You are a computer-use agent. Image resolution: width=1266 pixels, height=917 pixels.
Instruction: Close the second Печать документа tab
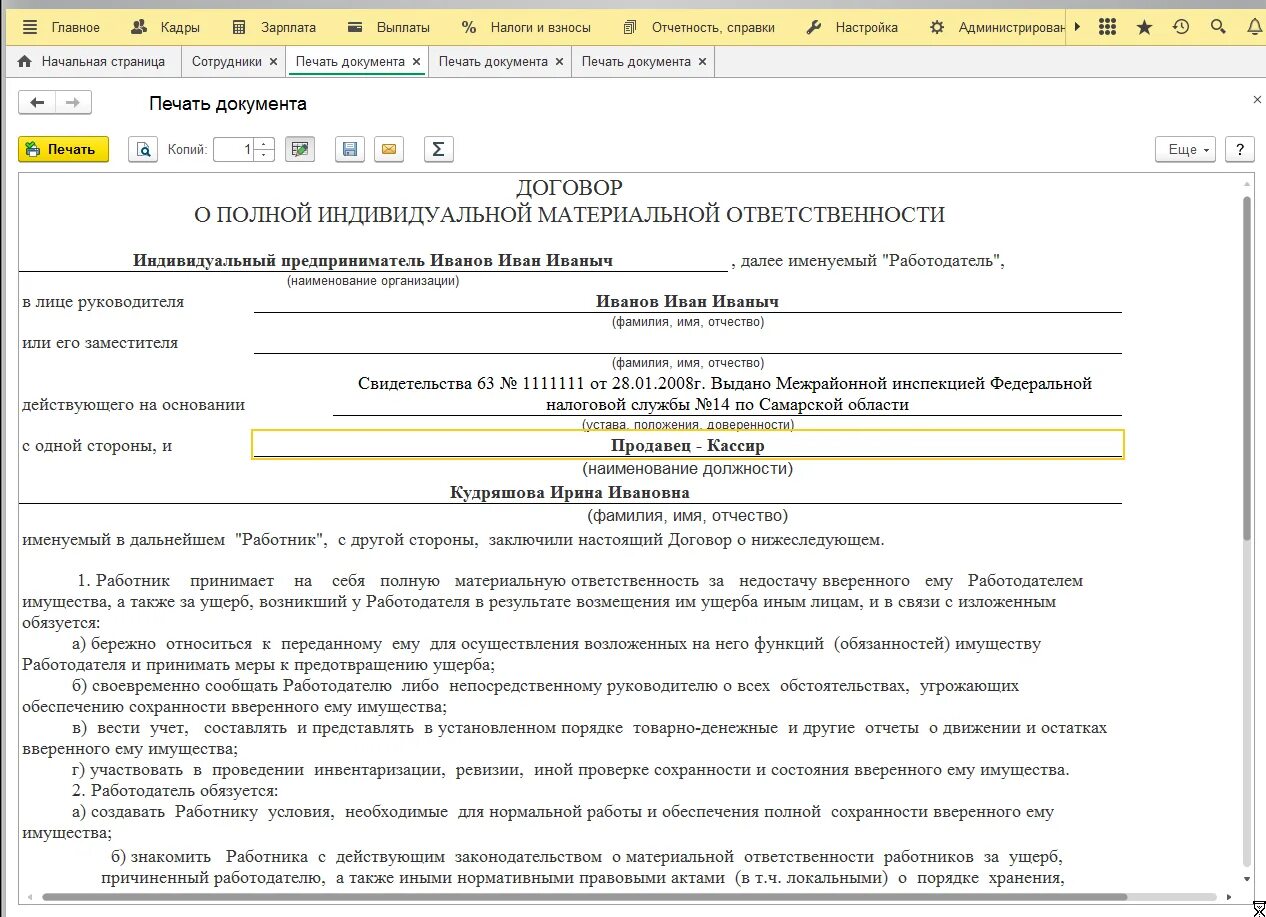pos(559,62)
